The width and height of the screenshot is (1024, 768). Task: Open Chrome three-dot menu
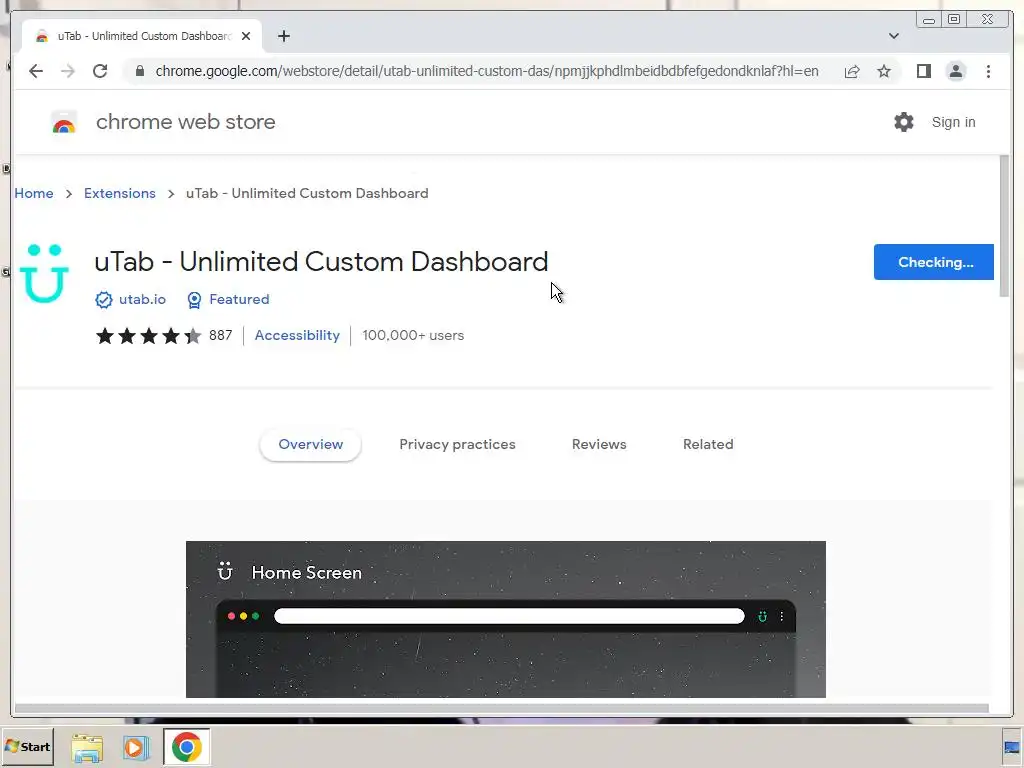click(988, 71)
